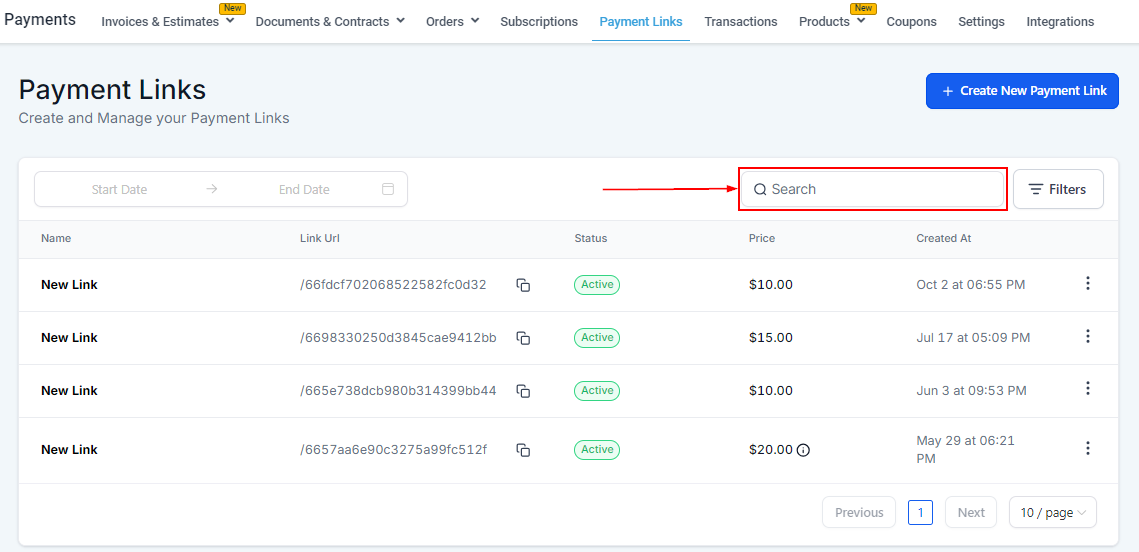This screenshot has width=1139, height=552.
Task: Open three-dot menu for May 29 link
Action: click(x=1088, y=449)
